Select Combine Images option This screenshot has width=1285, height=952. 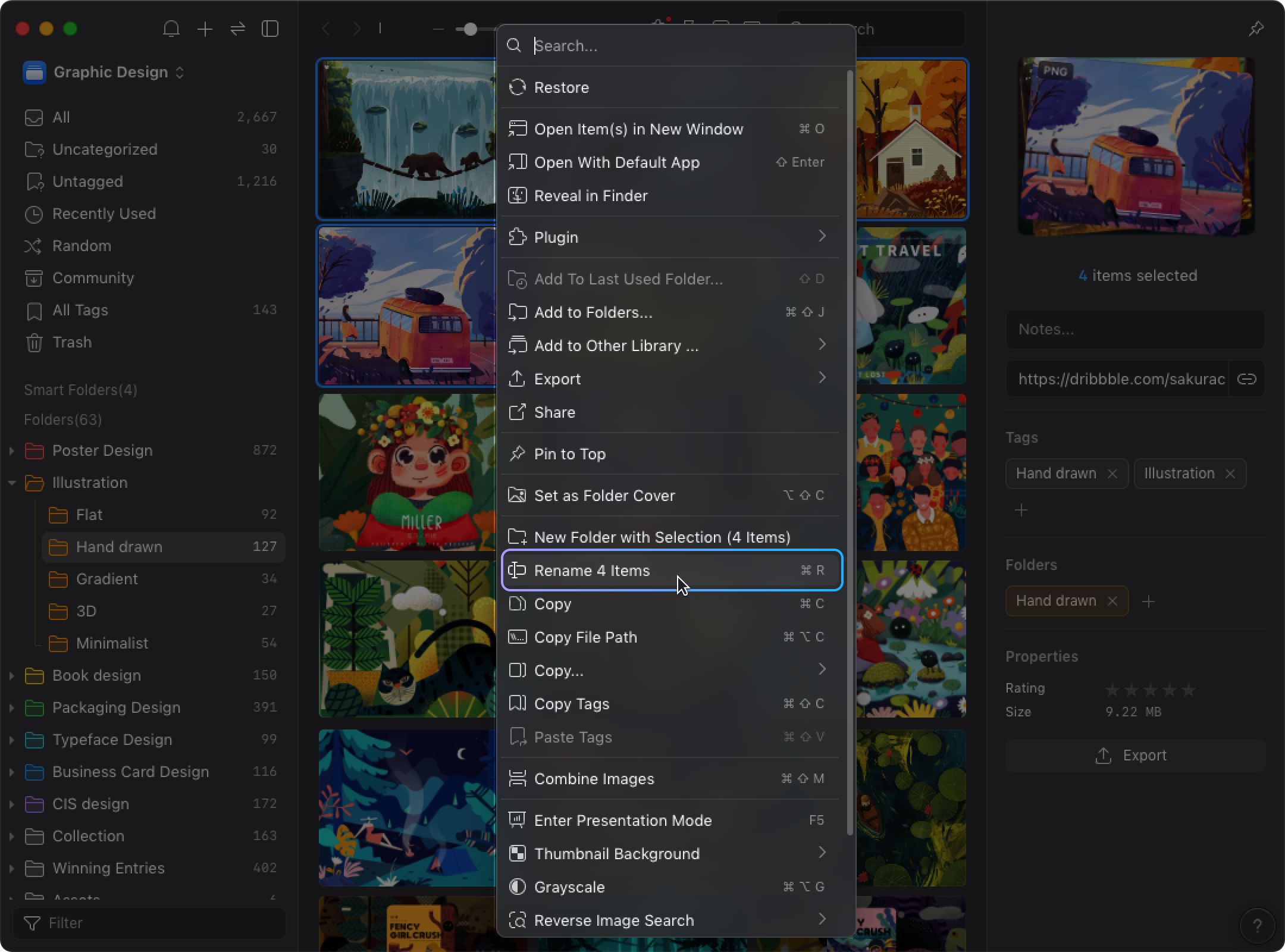coord(595,779)
